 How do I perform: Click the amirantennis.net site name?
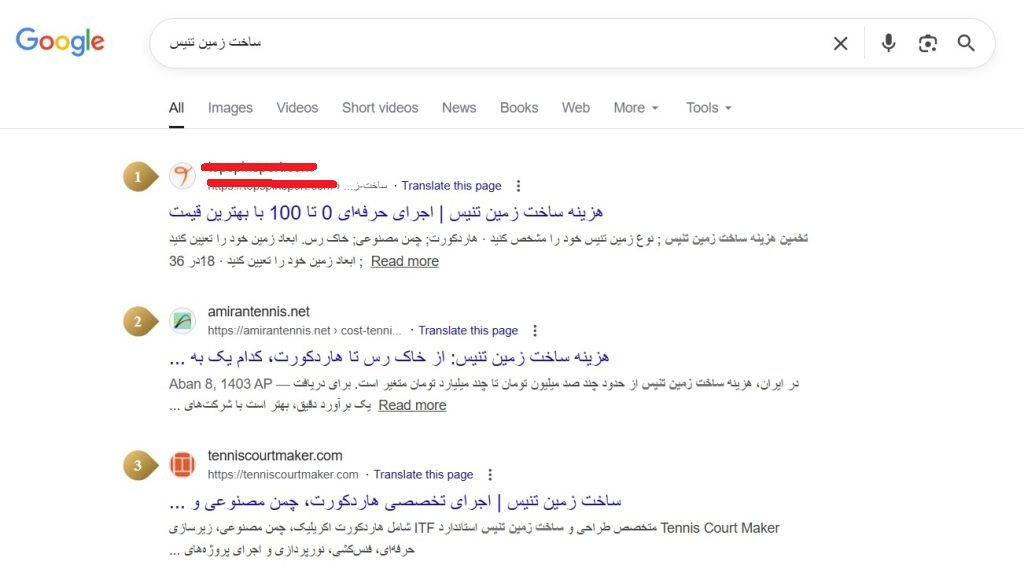coord(259,312)
